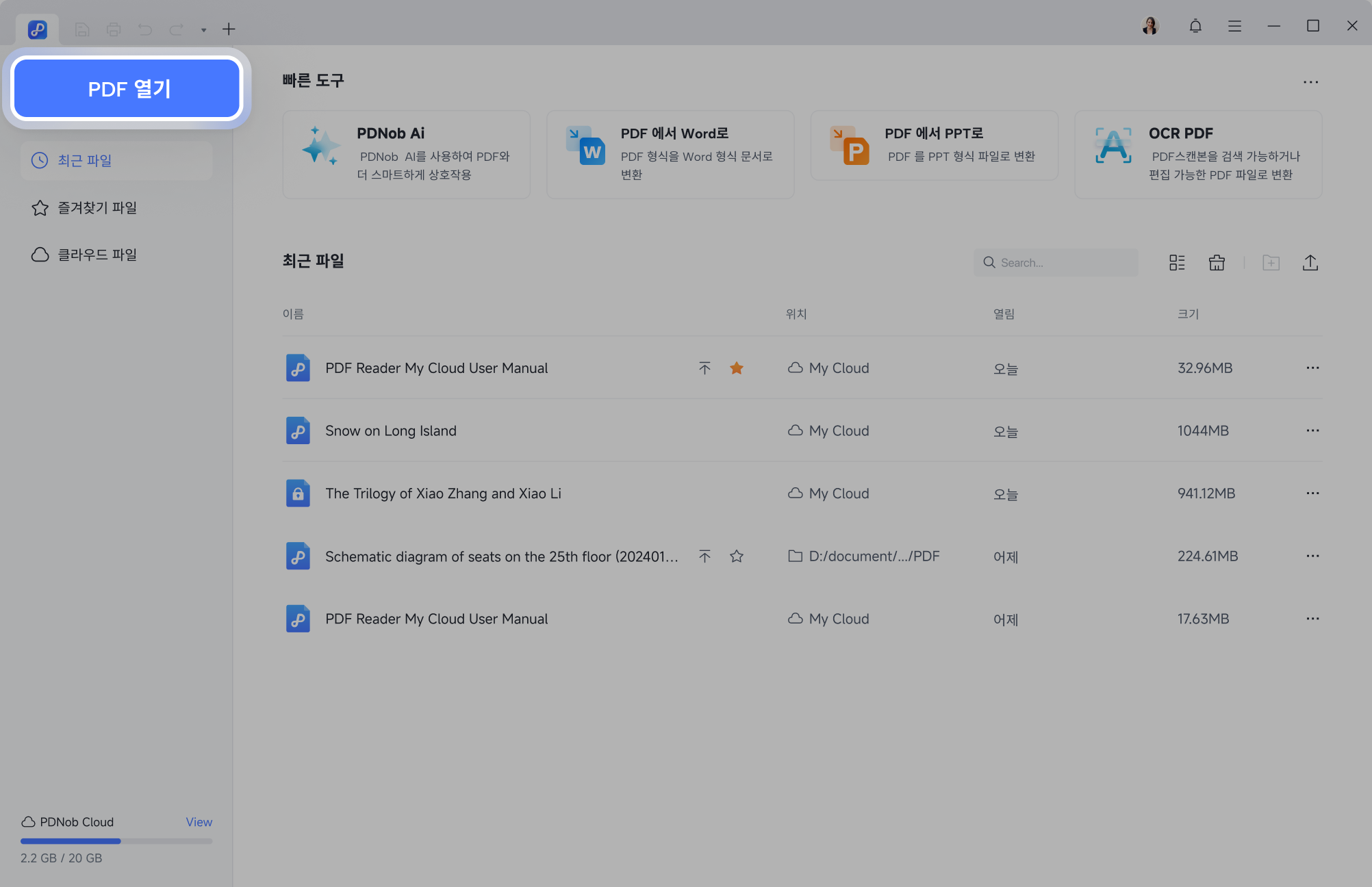Image resolution: width=1372 pixels, height=887 pixels.
Task: Sort by 위치 column header
Action: point(796,314)
